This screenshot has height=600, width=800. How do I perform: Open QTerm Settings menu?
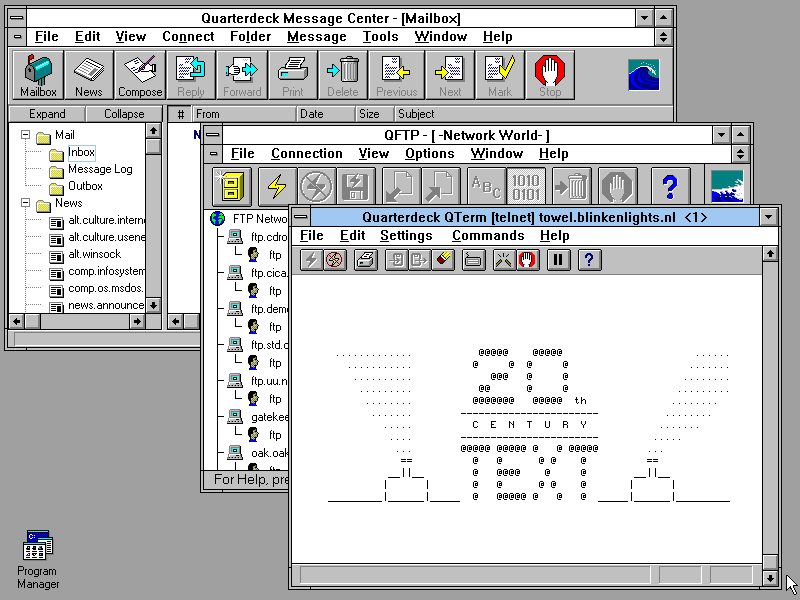(x=406, y=236)
